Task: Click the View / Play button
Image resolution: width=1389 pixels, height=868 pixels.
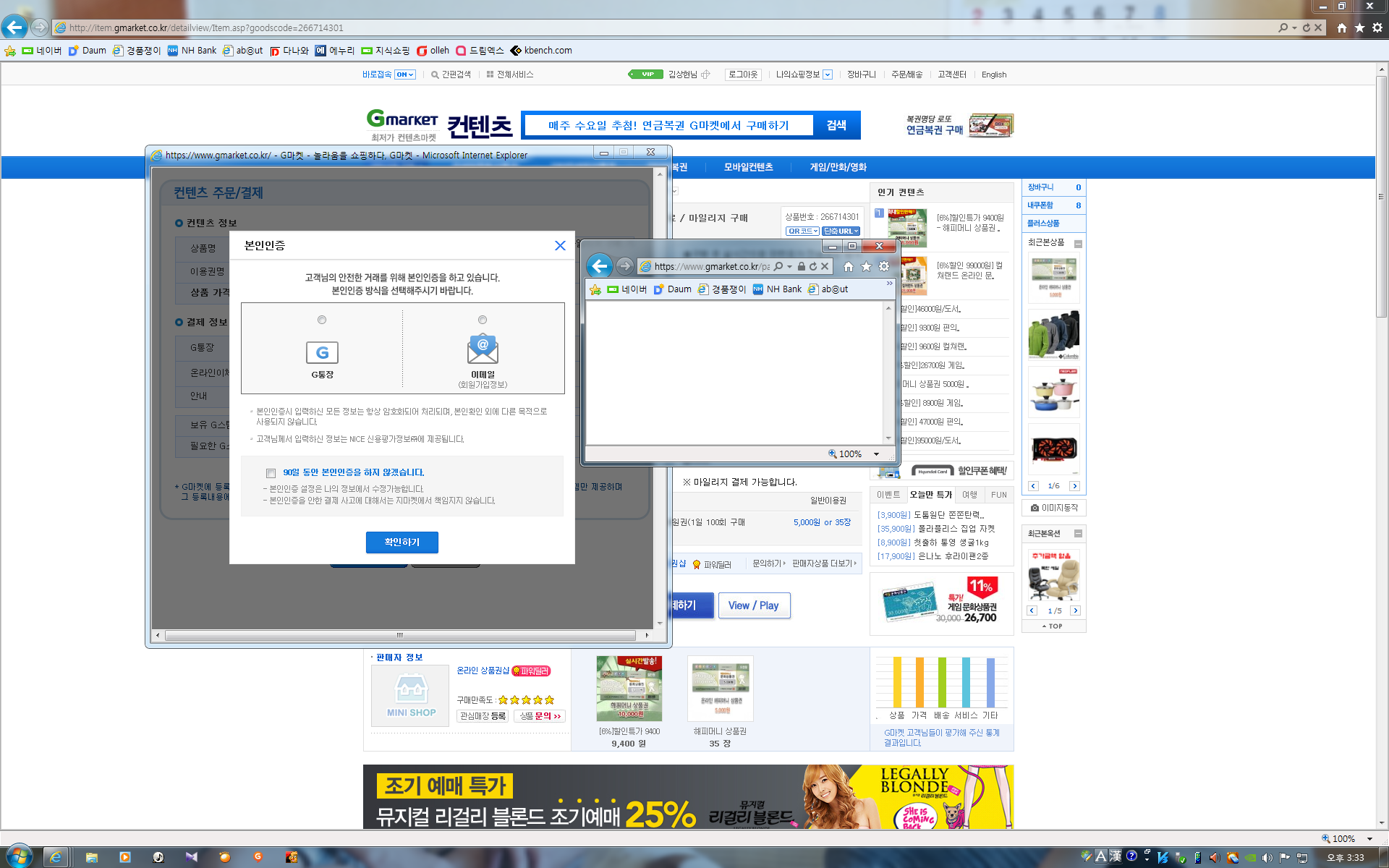Action: tap(754, 606)
